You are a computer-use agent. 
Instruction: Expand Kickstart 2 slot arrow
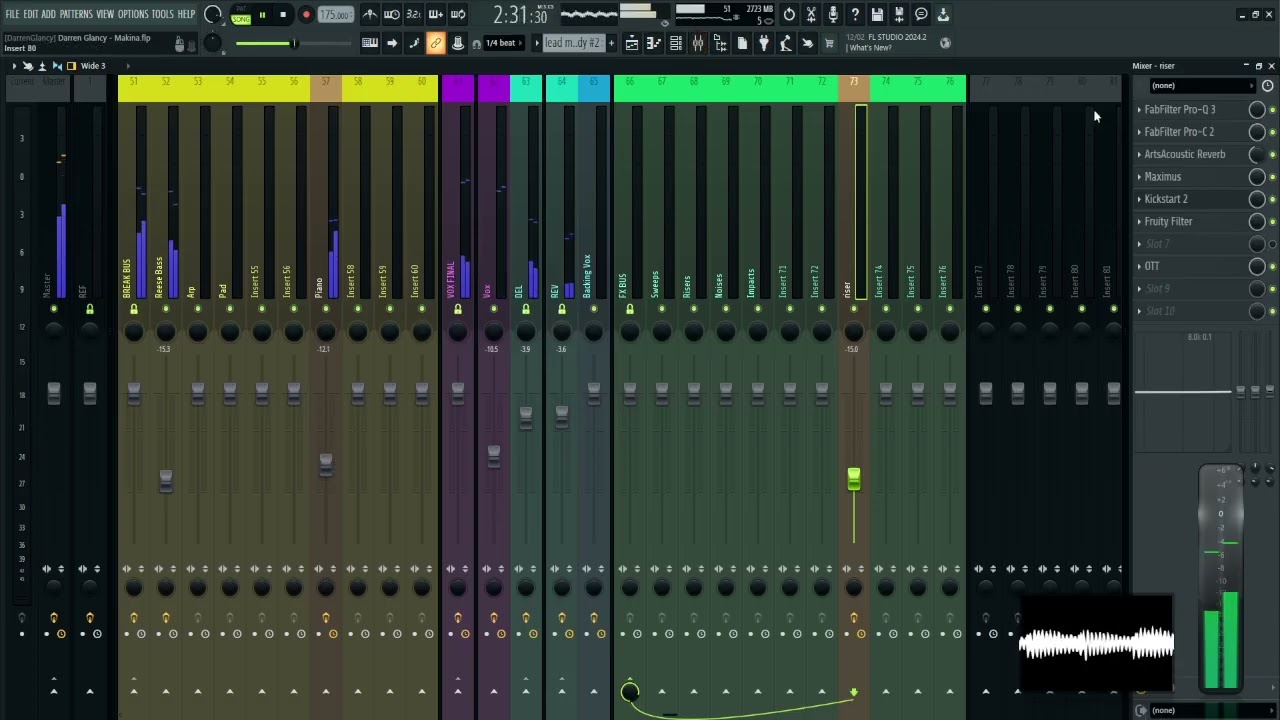tap(1139, 199)
